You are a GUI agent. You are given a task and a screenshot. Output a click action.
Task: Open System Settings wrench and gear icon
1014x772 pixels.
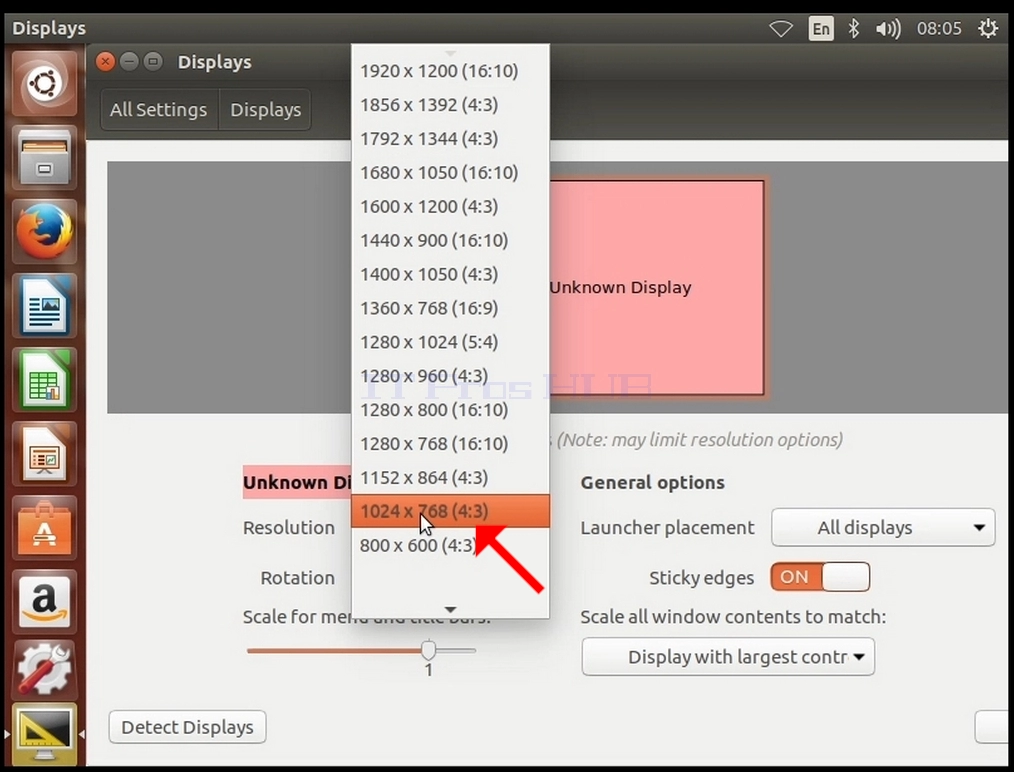pos(44,669)
